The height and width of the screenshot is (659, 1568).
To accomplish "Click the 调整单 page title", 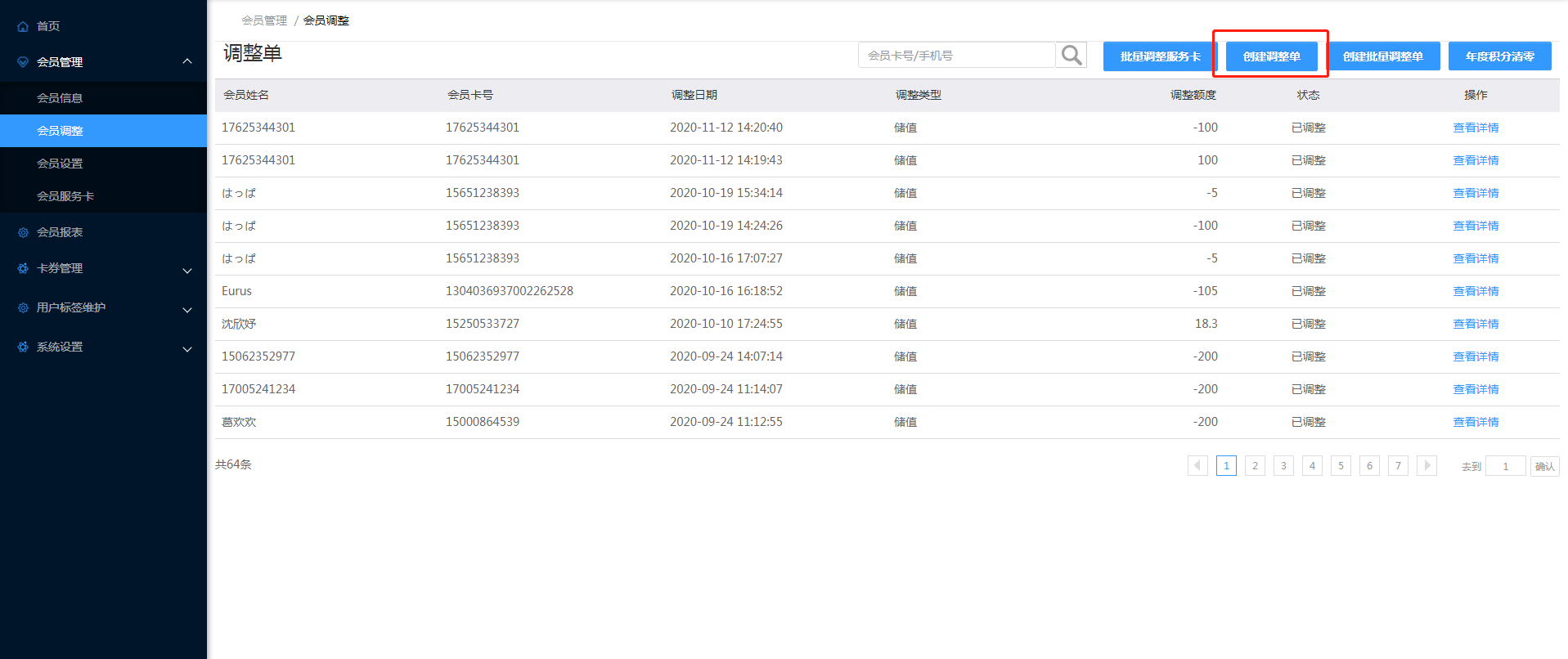I will (x=253, y=54).
